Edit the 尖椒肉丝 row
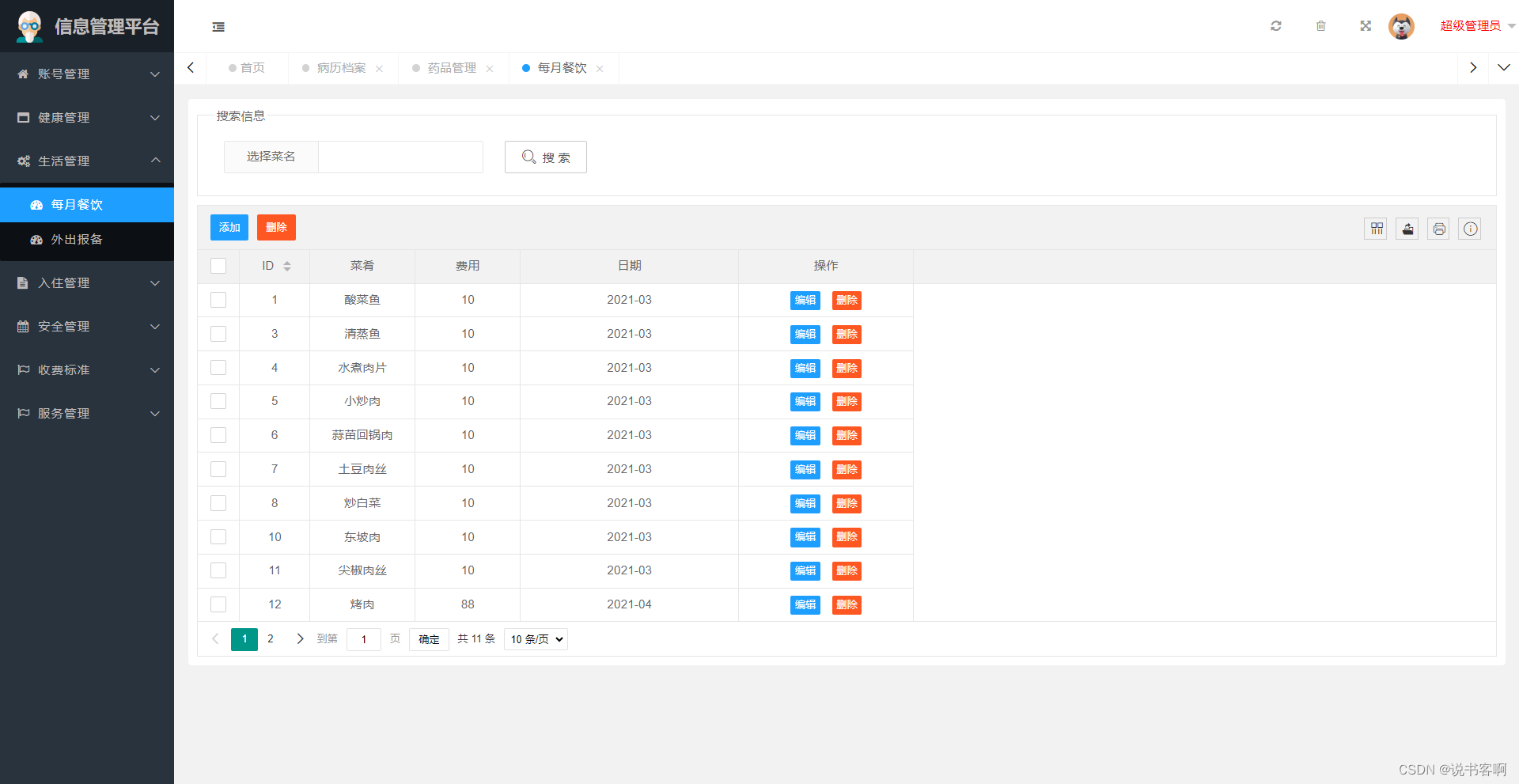 pyautogui.click(x=805, y=571)
